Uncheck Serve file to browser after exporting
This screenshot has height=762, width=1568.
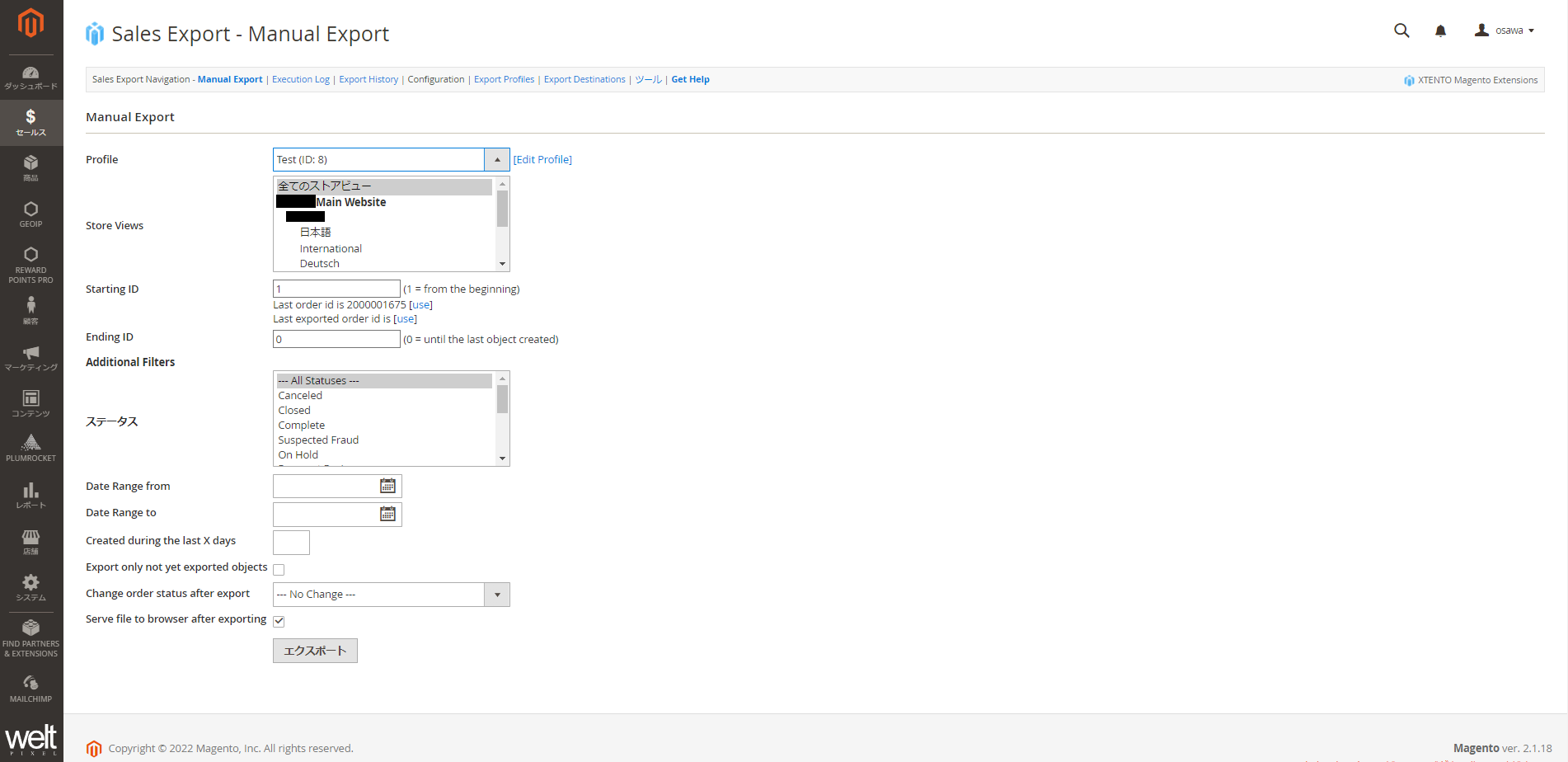click(279, 621)
